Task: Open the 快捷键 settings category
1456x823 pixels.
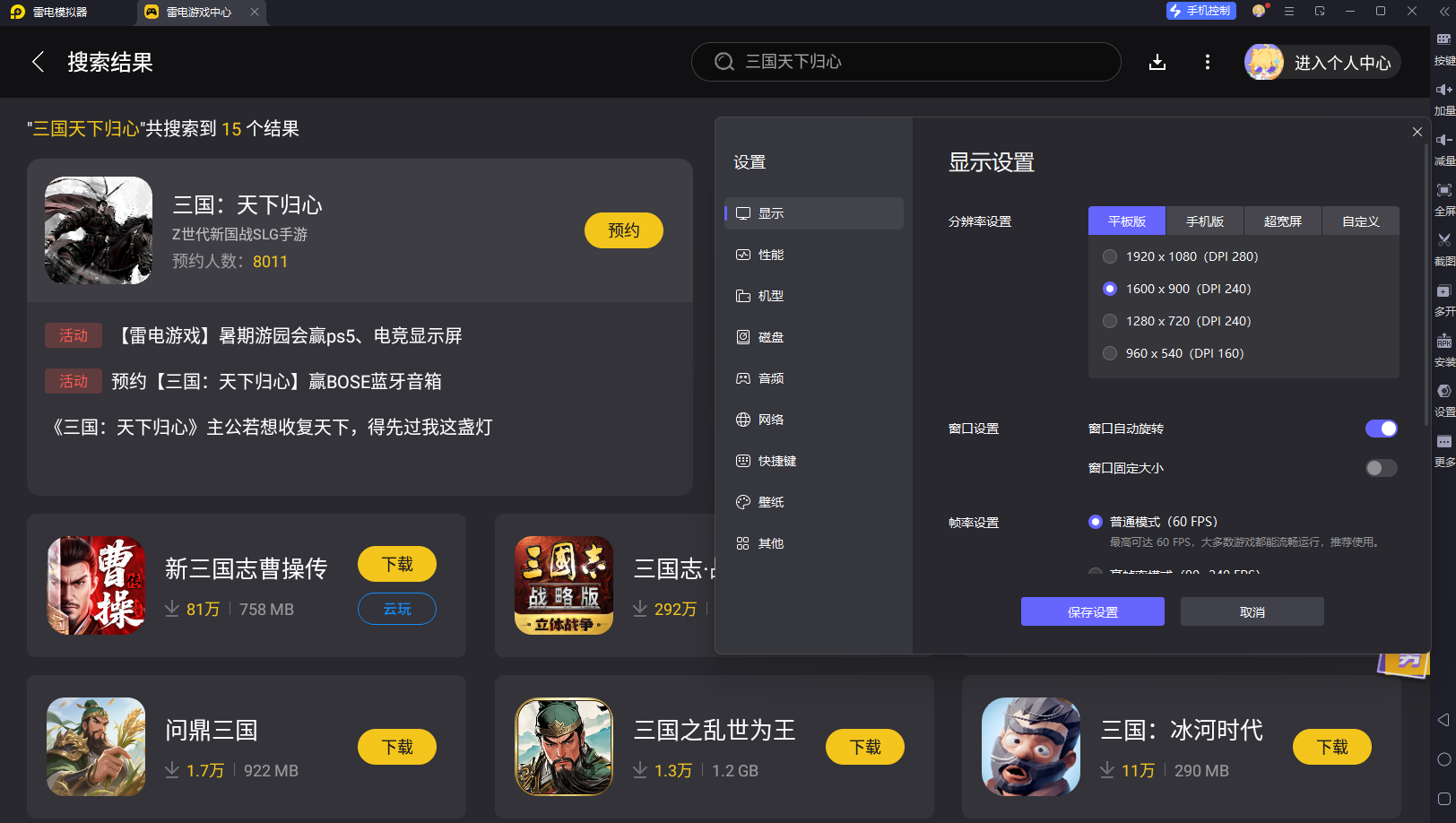Action: pos(814,461)
